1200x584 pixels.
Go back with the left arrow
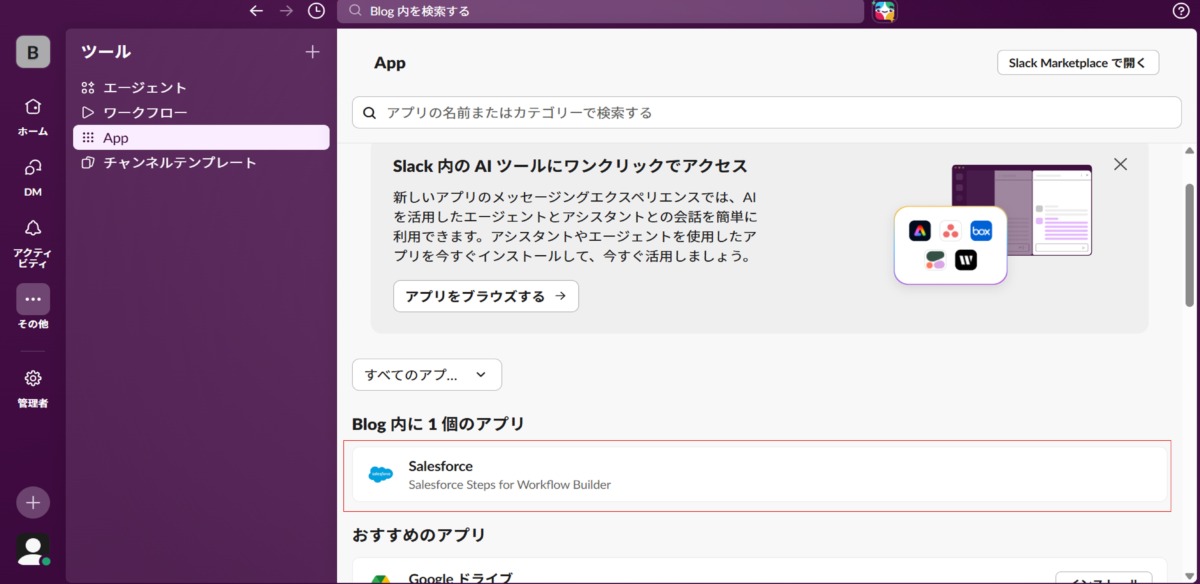coord(257,11)
